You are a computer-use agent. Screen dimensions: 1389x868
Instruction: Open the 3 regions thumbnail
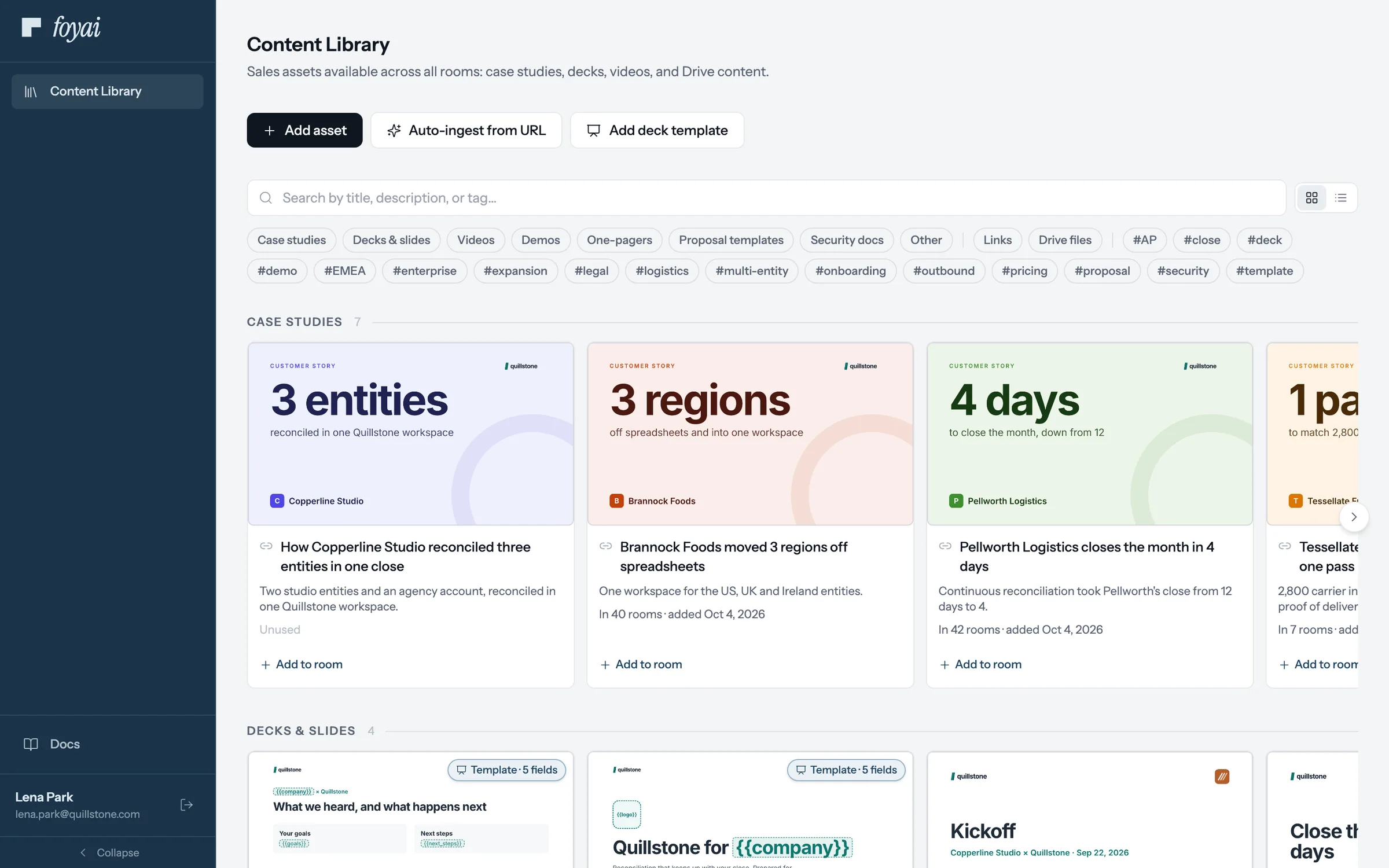[750, 434]
